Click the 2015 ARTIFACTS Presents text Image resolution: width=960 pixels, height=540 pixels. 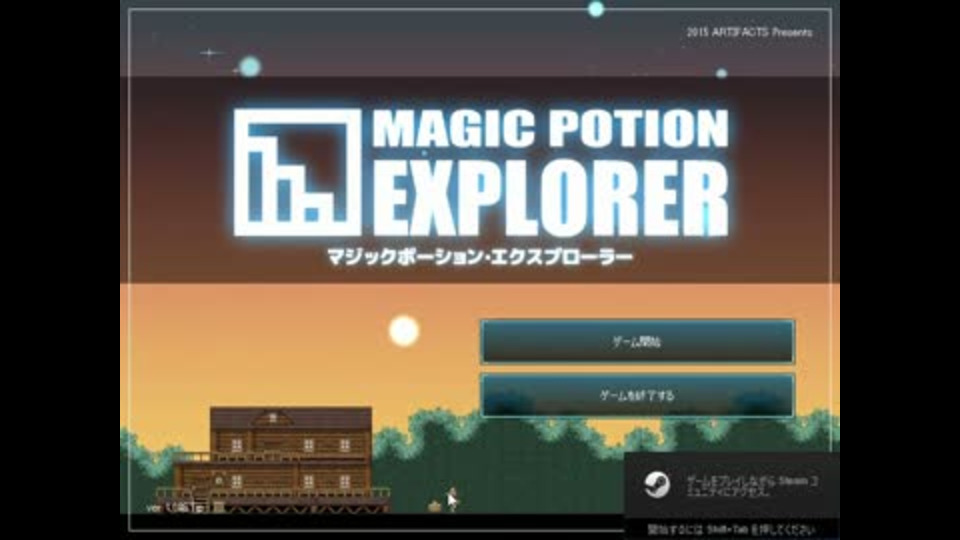point(749,32)
